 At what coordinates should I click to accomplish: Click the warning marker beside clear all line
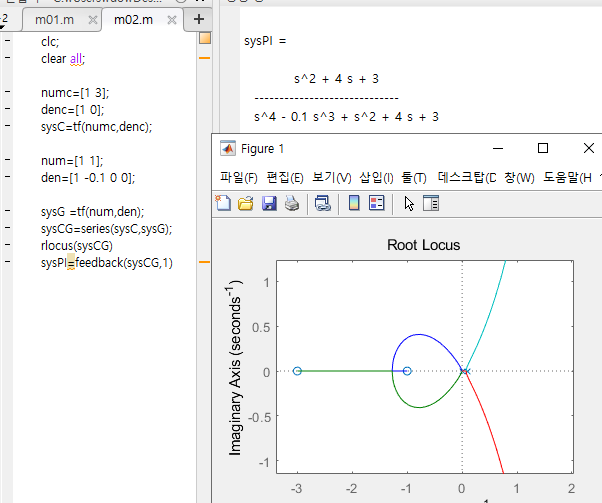[x=205, y=58]
